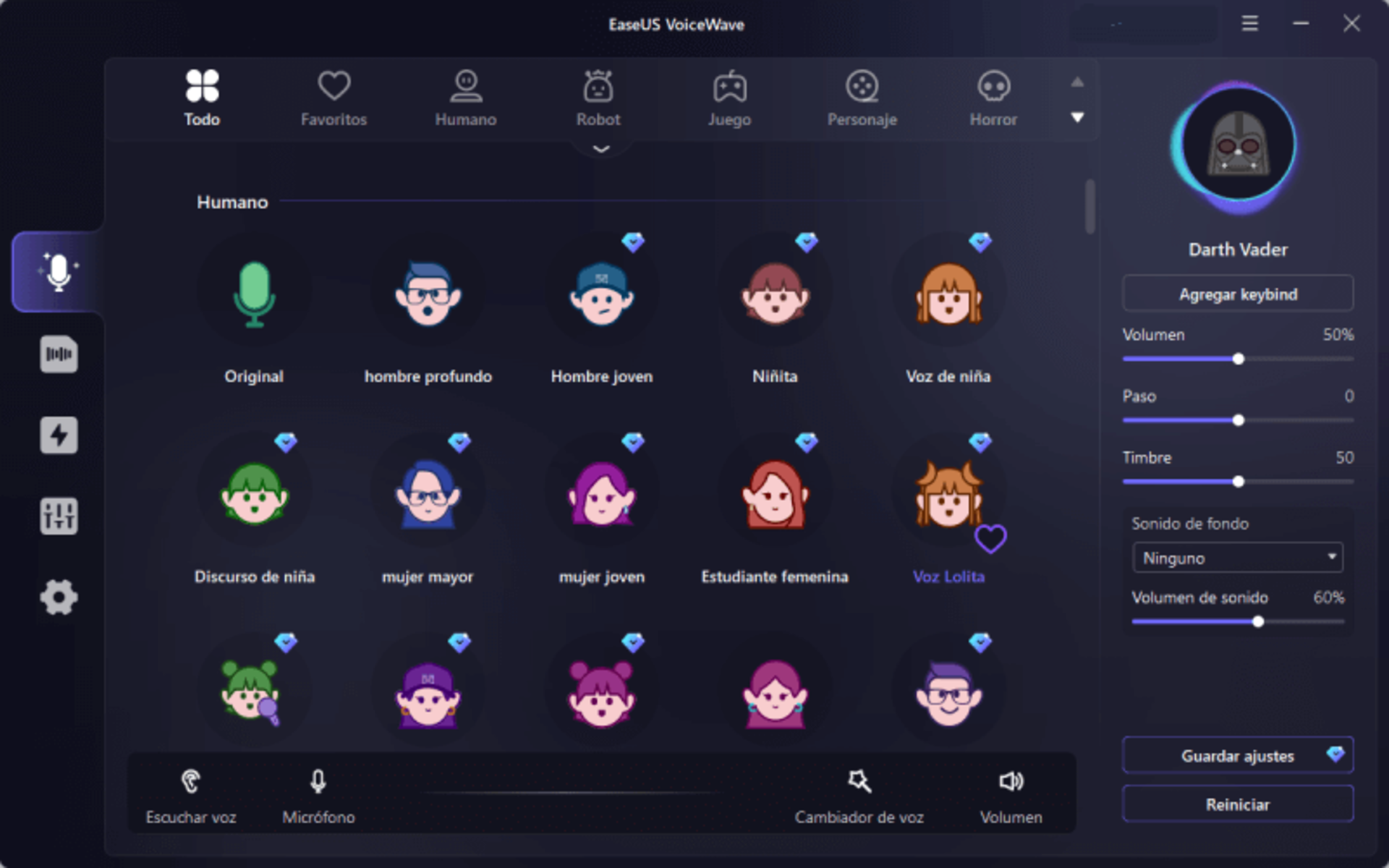Click the Darth Vader current voice avatar
The image size is (1389, 868).
(1238, 145)
